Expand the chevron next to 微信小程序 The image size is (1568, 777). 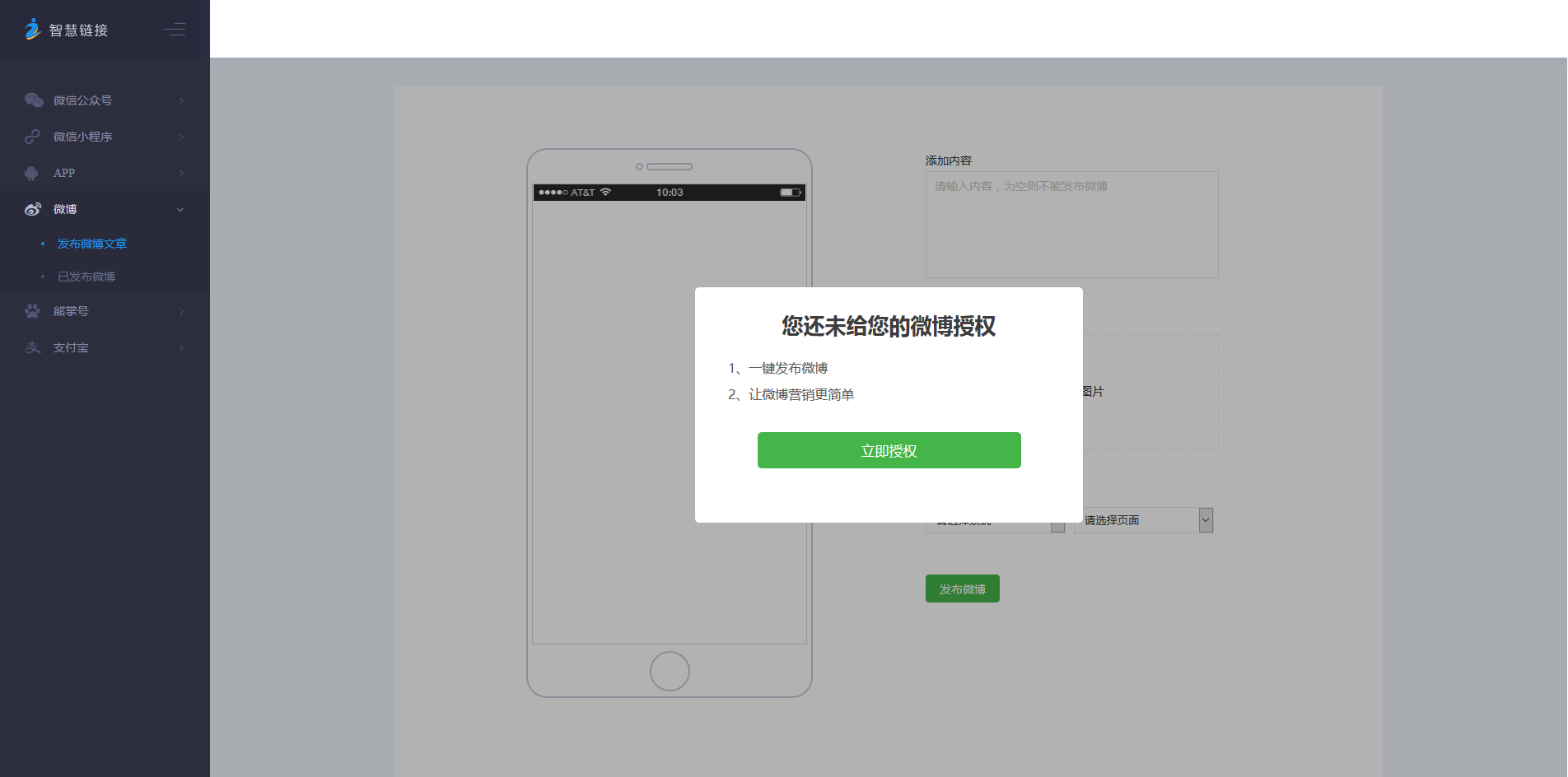coord(181,137)
